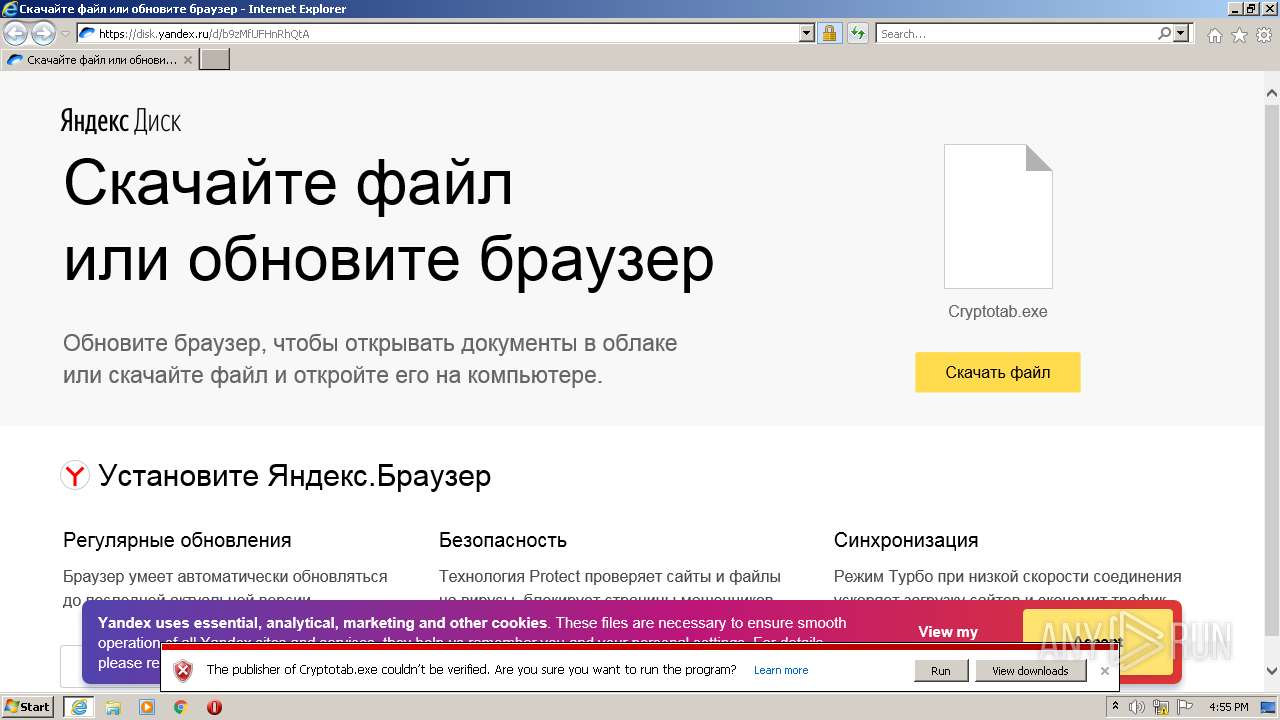Click the Home icon

click(1214, 34)
